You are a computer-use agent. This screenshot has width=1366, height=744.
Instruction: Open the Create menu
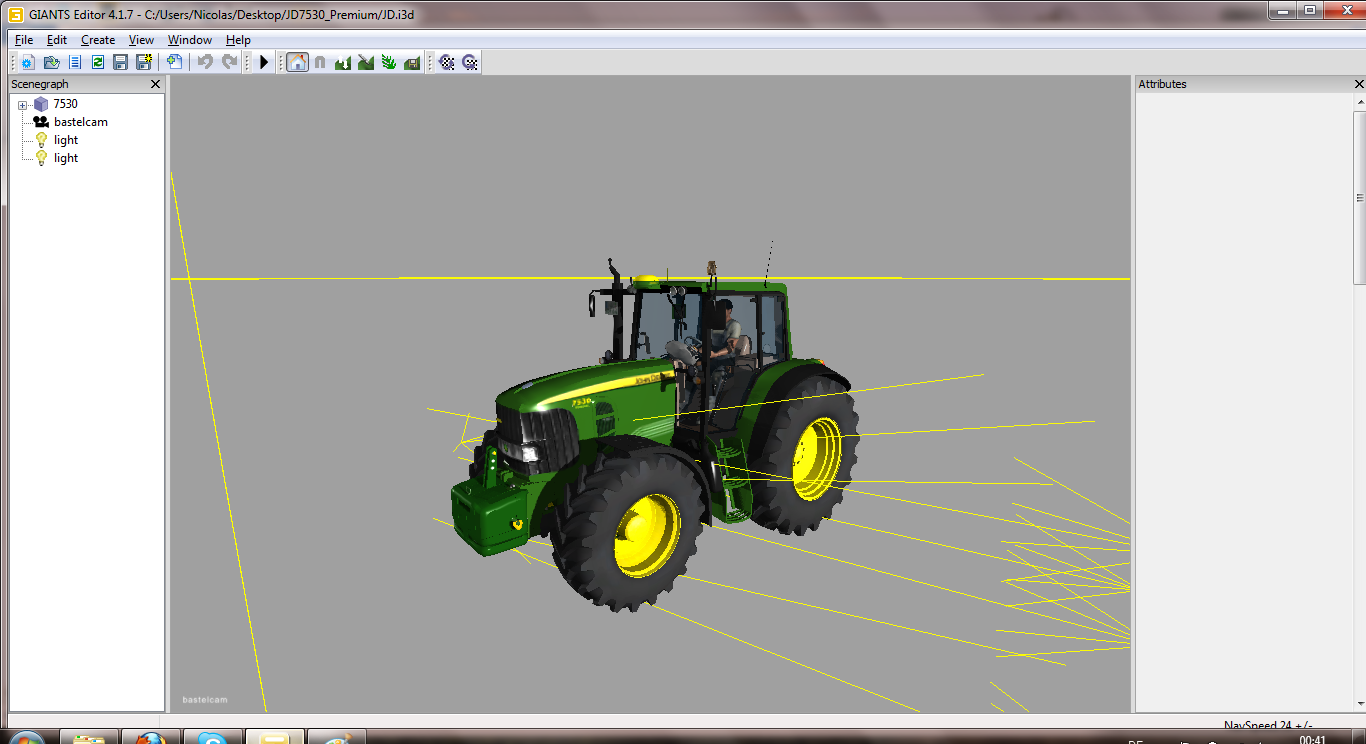tap(98, 40)
